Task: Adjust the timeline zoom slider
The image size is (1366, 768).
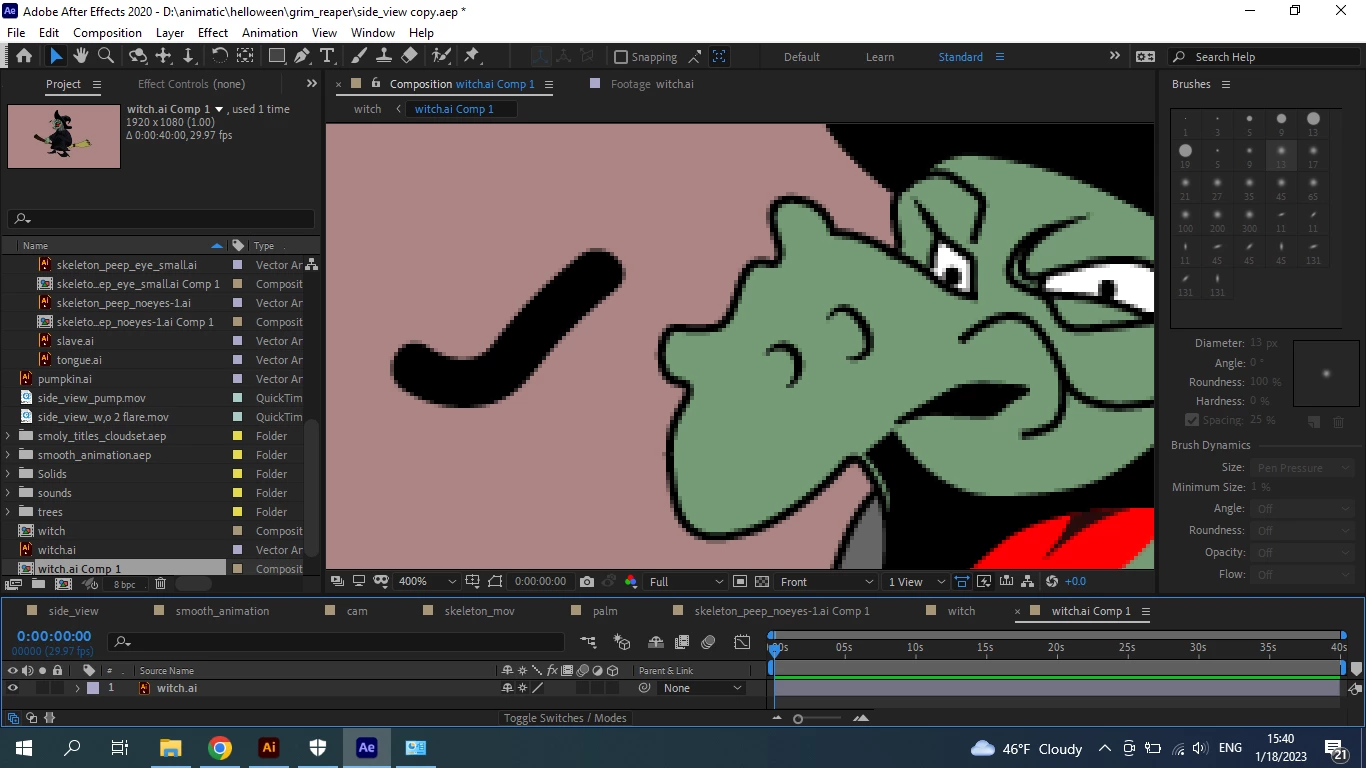Action: pyautogui.click(x=798, y=718)
